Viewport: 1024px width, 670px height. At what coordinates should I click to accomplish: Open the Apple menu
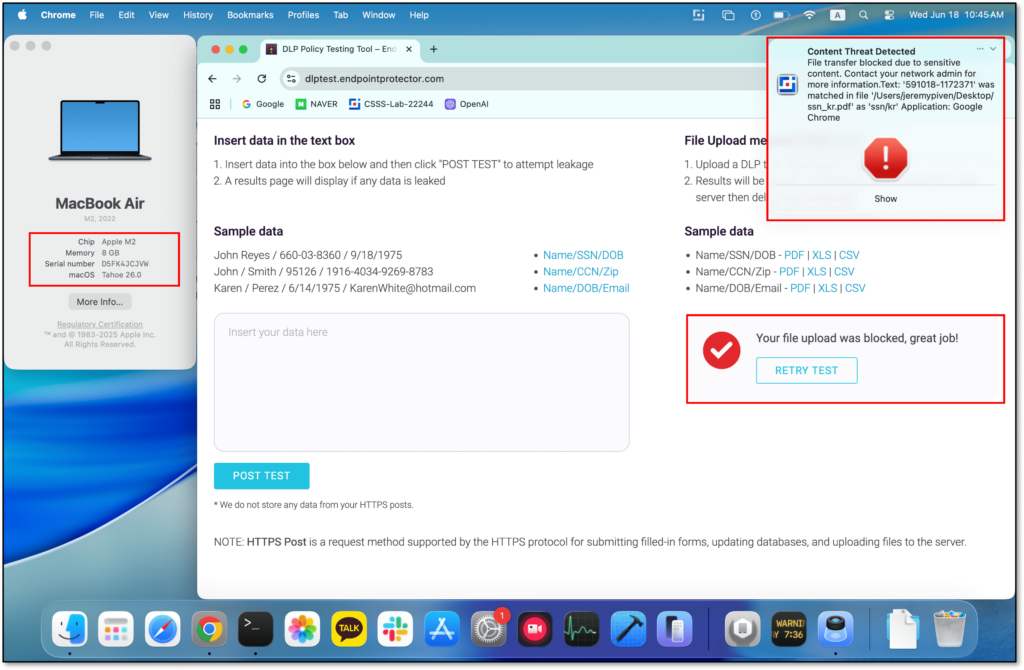pos(22,15)
